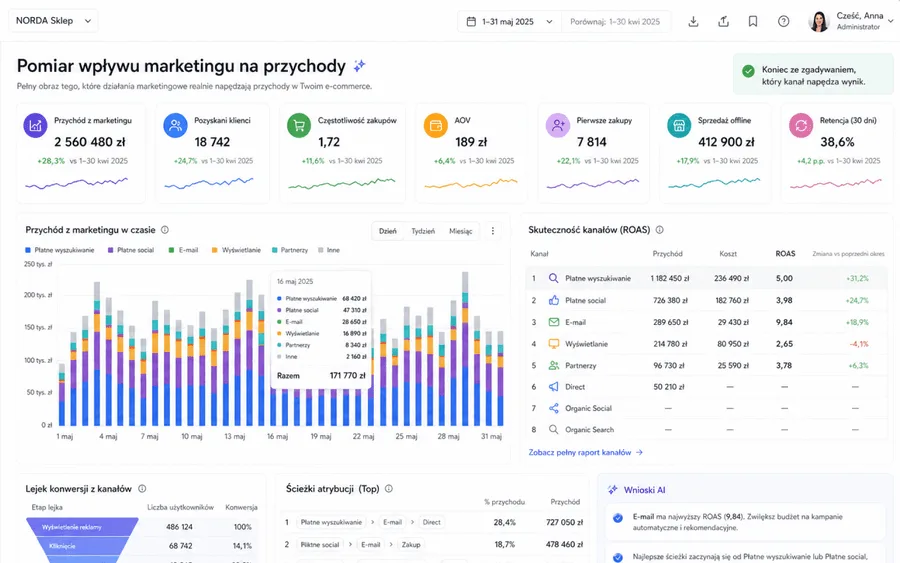Toggle Płatne wyszukiwanie legend series
This screenshot has width=900, height=563.
[x=60, y=250]
